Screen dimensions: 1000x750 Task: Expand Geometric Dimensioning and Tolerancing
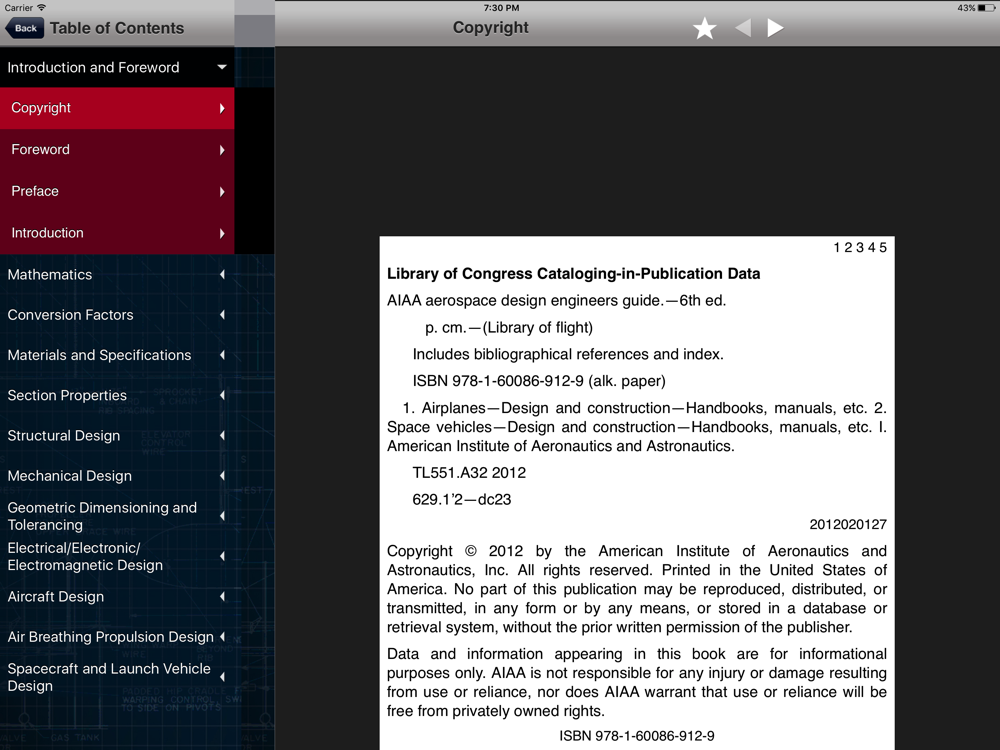(x=117, y=516)
